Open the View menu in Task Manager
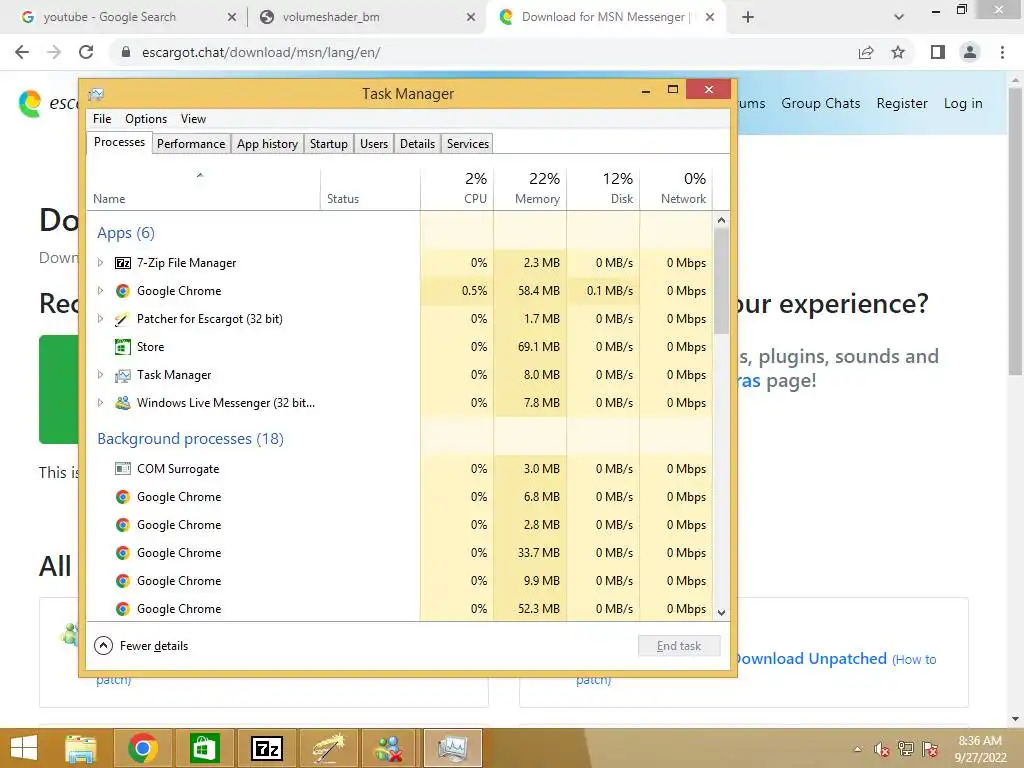This screenshot has width=1024, height=768. pyautogui.click(x=193, y=119)
